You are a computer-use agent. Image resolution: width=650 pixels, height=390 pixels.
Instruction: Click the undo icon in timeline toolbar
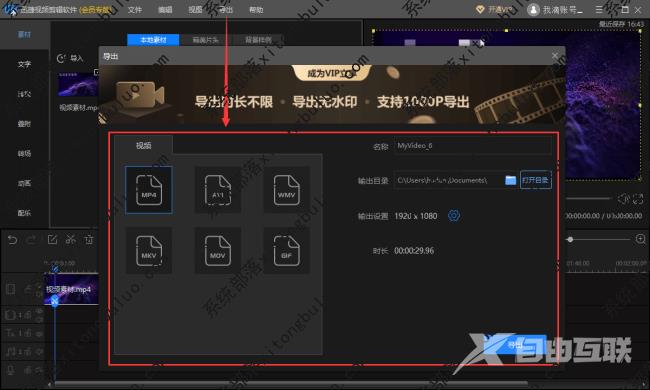[x=12, y=240]
